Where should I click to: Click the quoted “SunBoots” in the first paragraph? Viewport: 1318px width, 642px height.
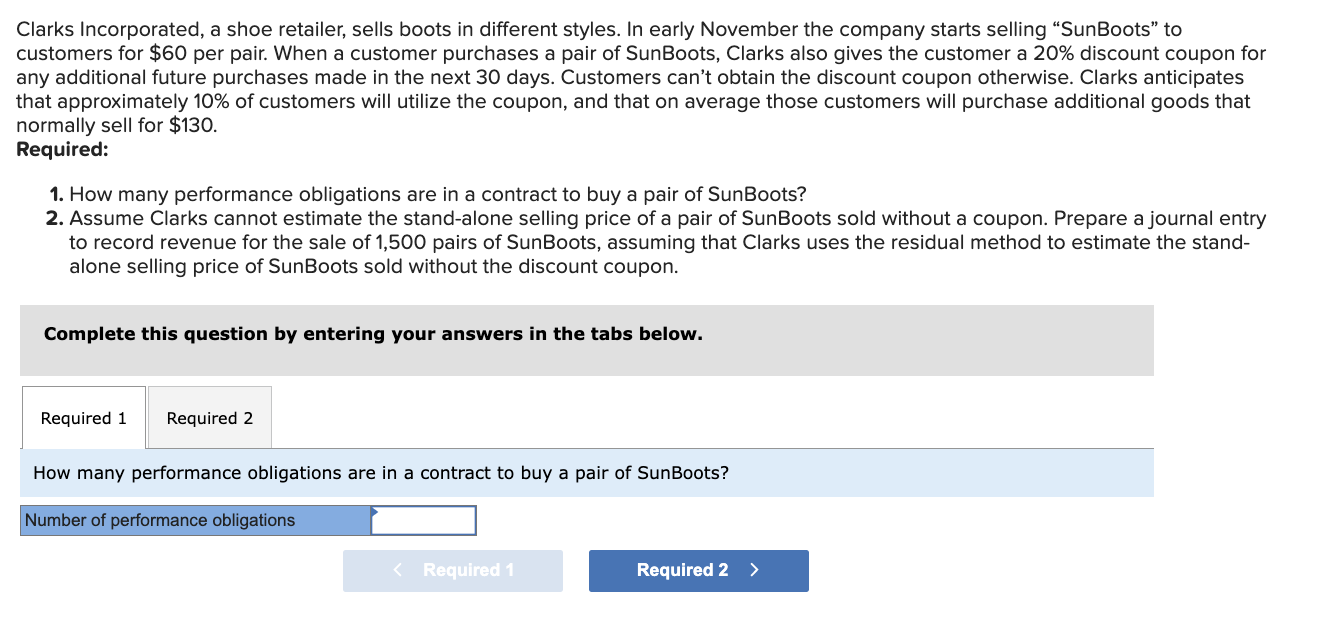pos(1118,30)
